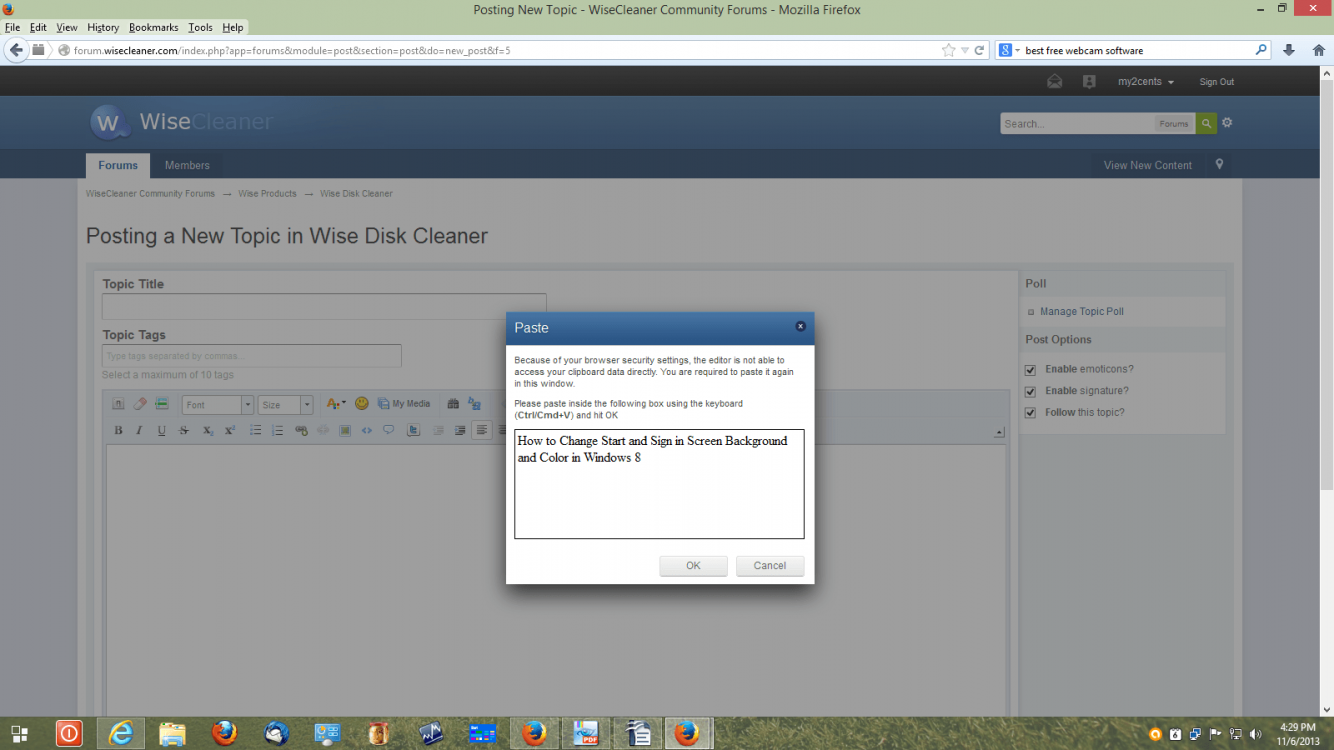Insert an image in the editor
1334x750 pixels.
[x=345, y=430]
